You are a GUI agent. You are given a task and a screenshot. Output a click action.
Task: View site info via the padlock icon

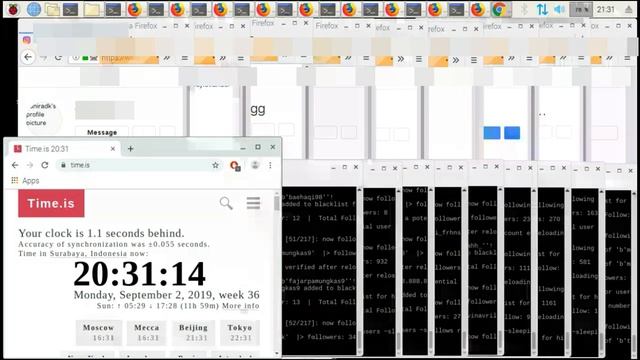(x=63, y=165)
